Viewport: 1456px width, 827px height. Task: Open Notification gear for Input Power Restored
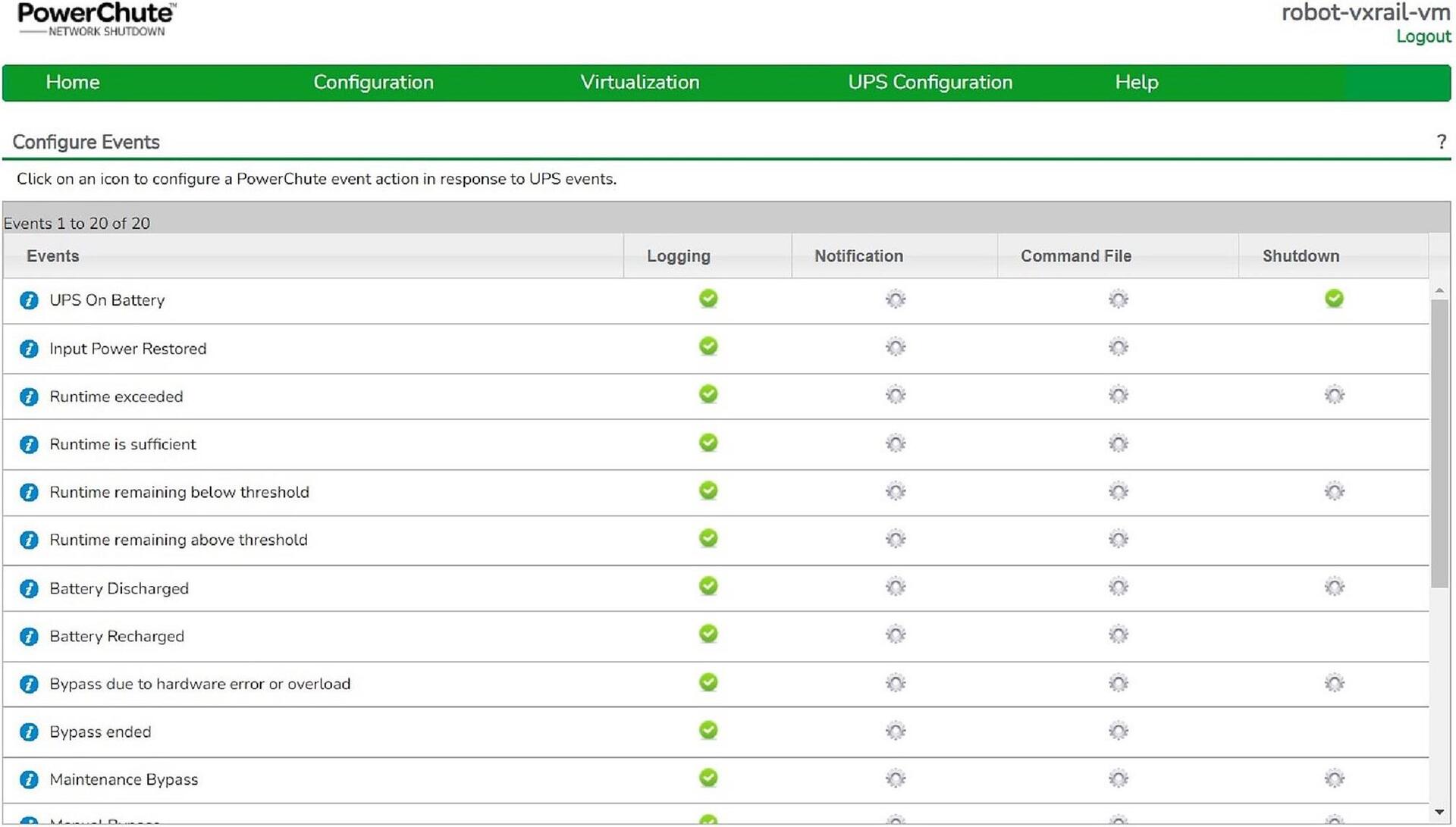click(896, 347)
